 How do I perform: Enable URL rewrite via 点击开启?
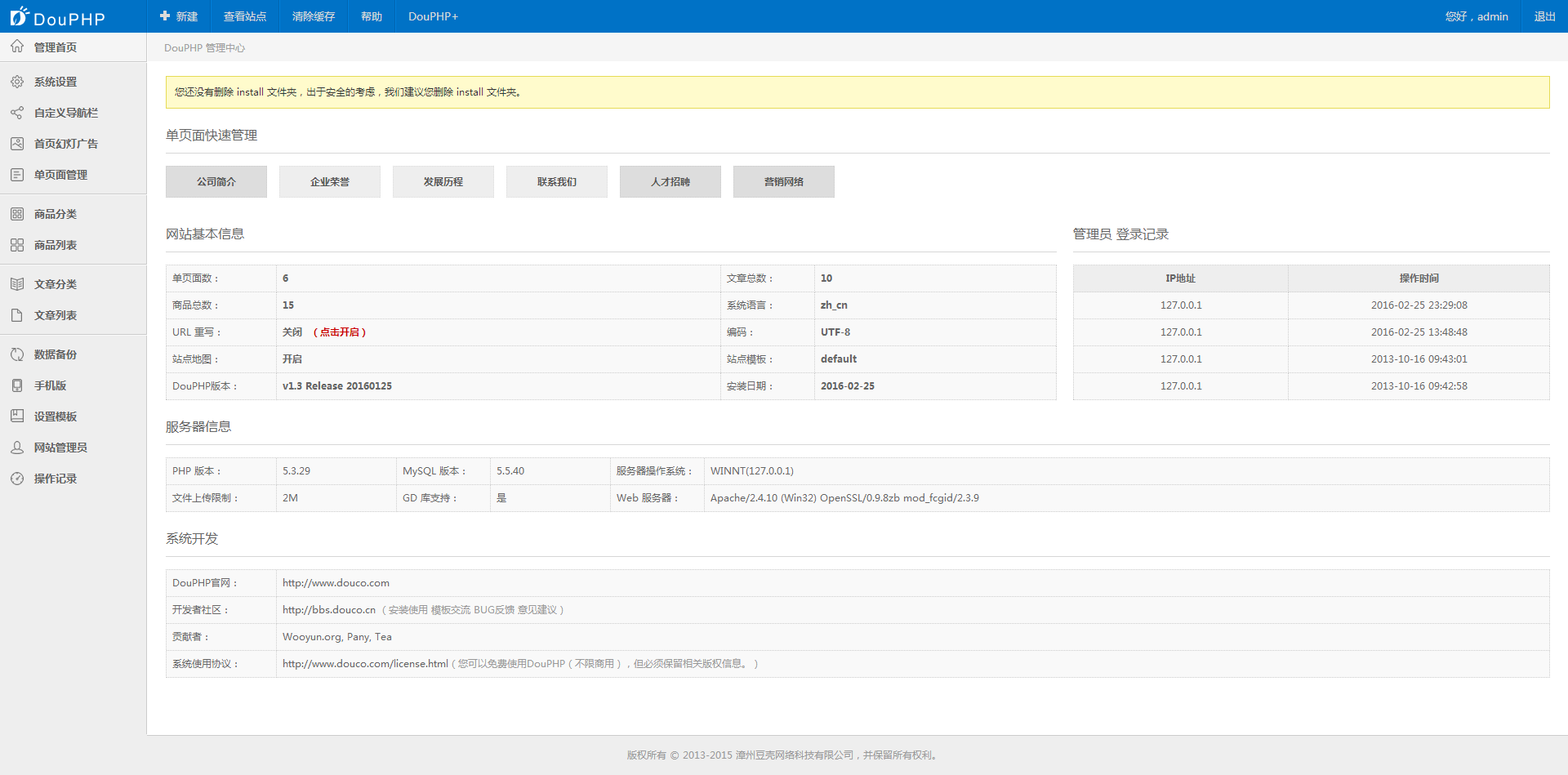[340, 332]
